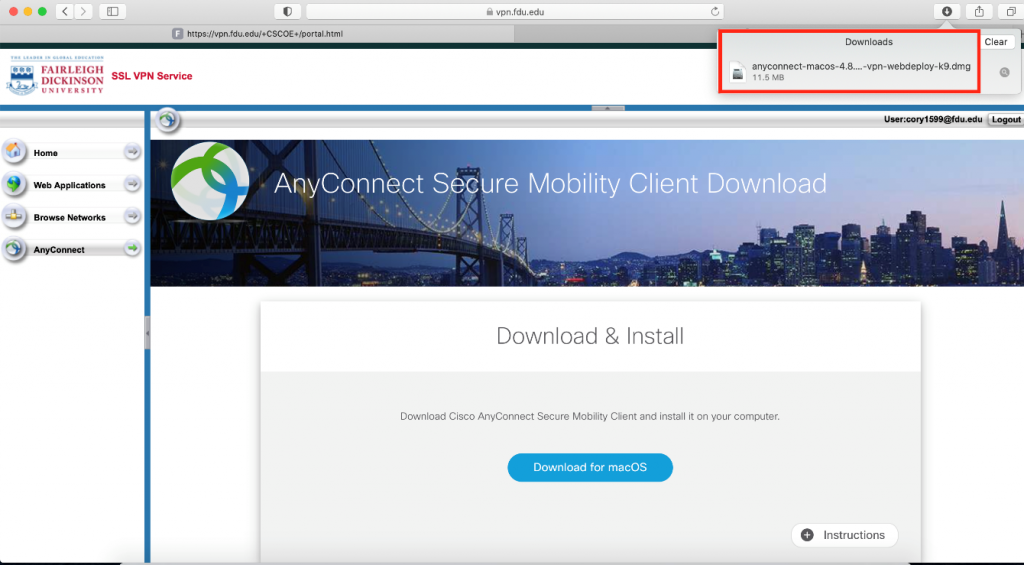
Task: Click the Home house icon
Action: tap(14, 151)
